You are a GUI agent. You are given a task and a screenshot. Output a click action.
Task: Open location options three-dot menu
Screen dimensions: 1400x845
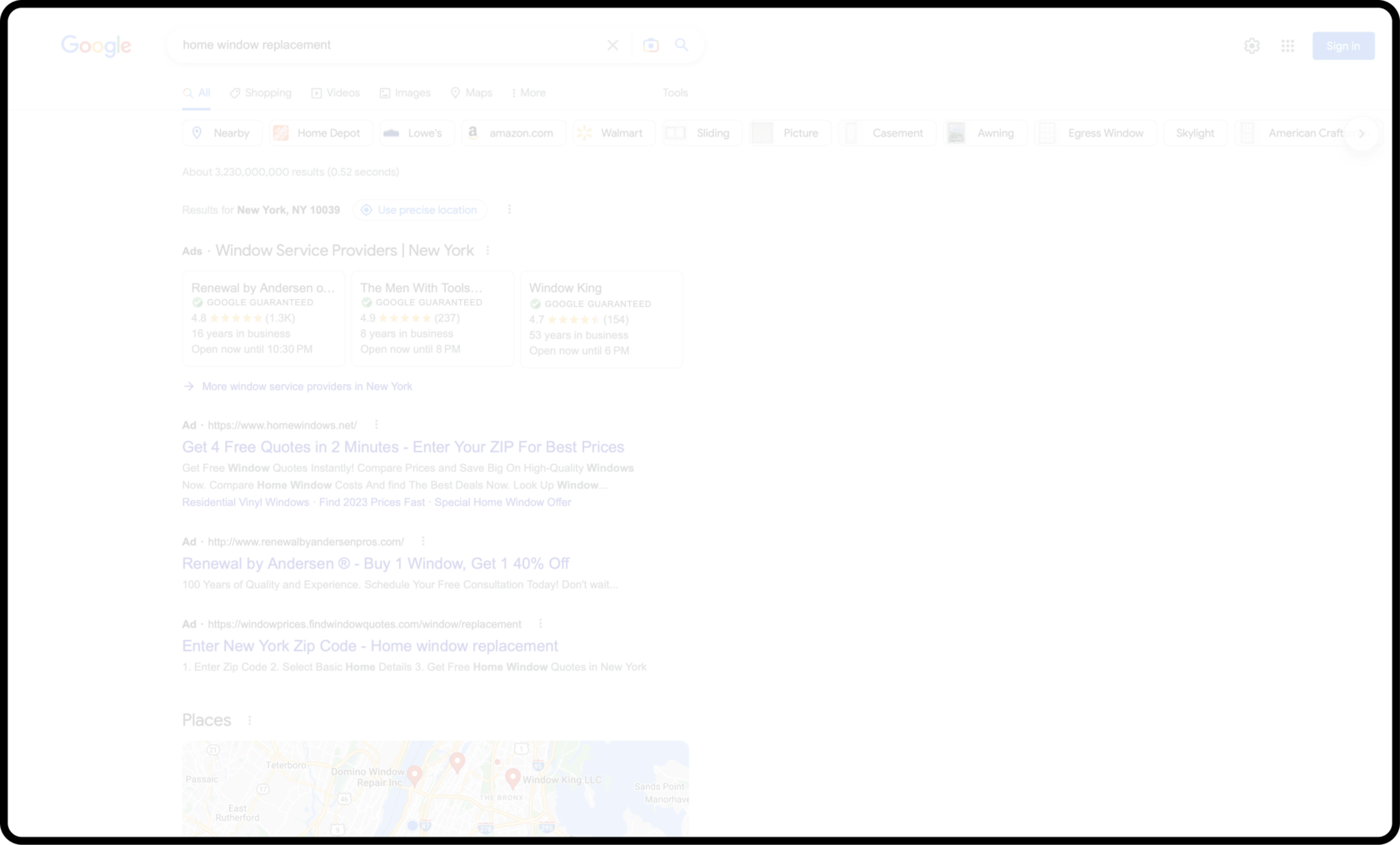(x=509, y=209)
